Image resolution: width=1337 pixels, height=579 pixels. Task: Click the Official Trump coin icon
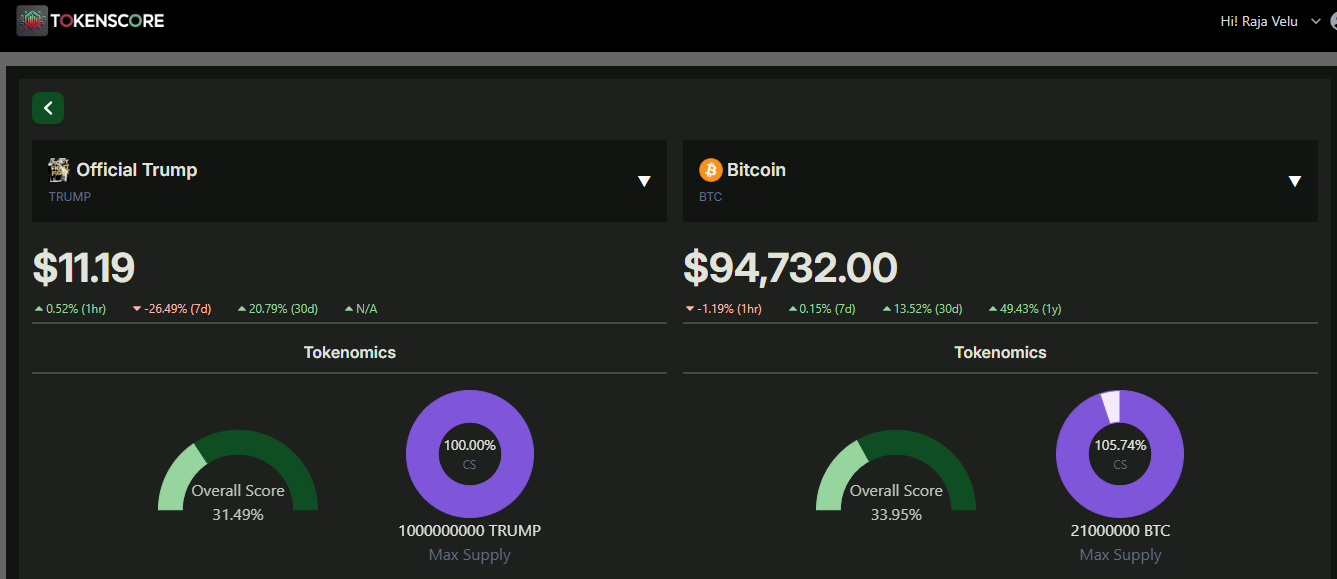[59, 169]
